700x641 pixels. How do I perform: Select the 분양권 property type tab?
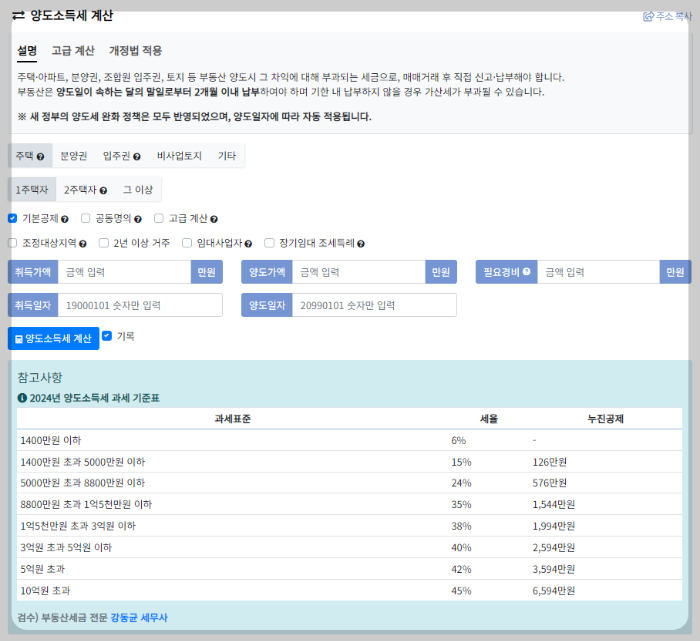tap(74, 156)
